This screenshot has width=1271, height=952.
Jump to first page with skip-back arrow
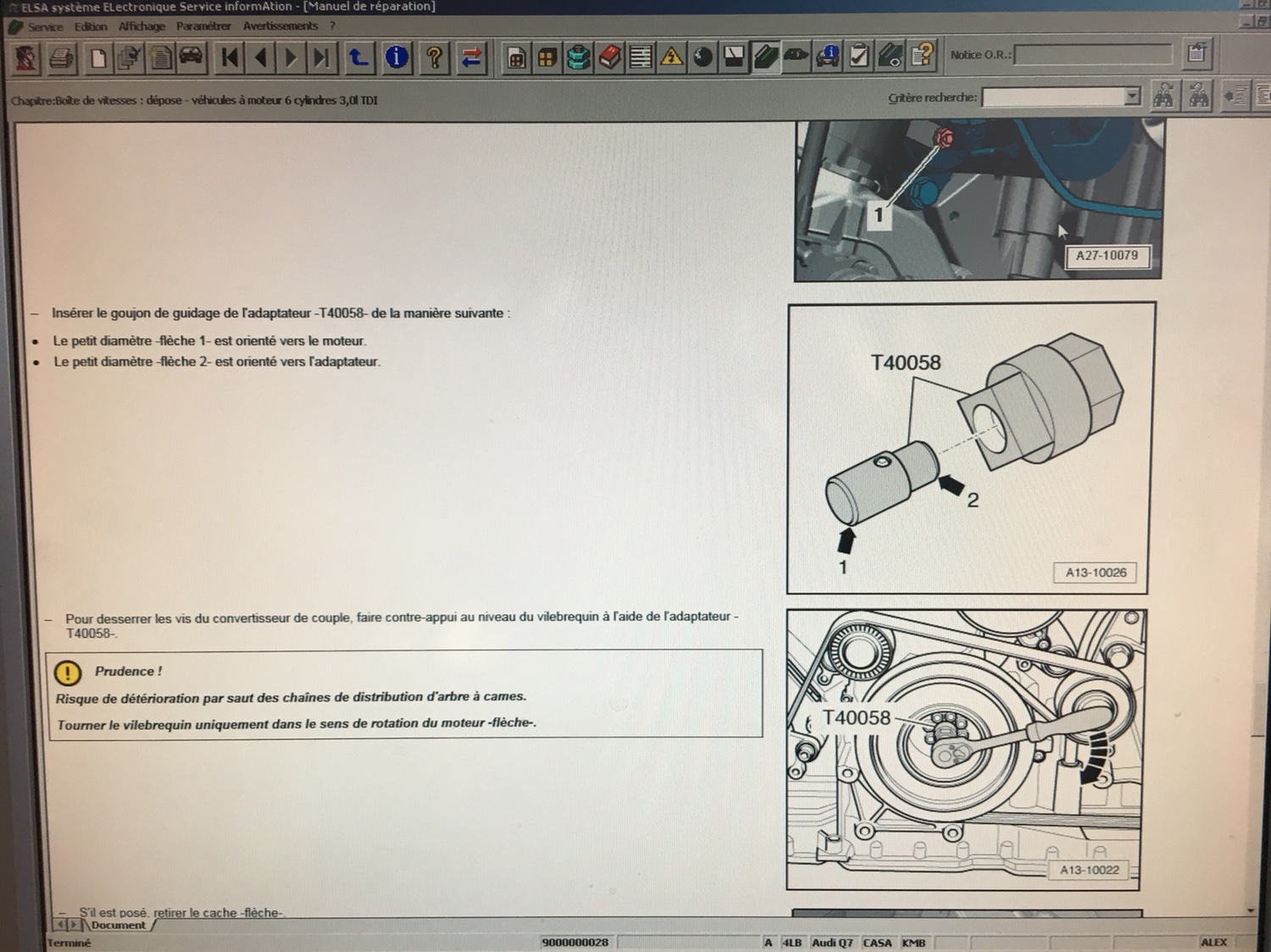229,58
